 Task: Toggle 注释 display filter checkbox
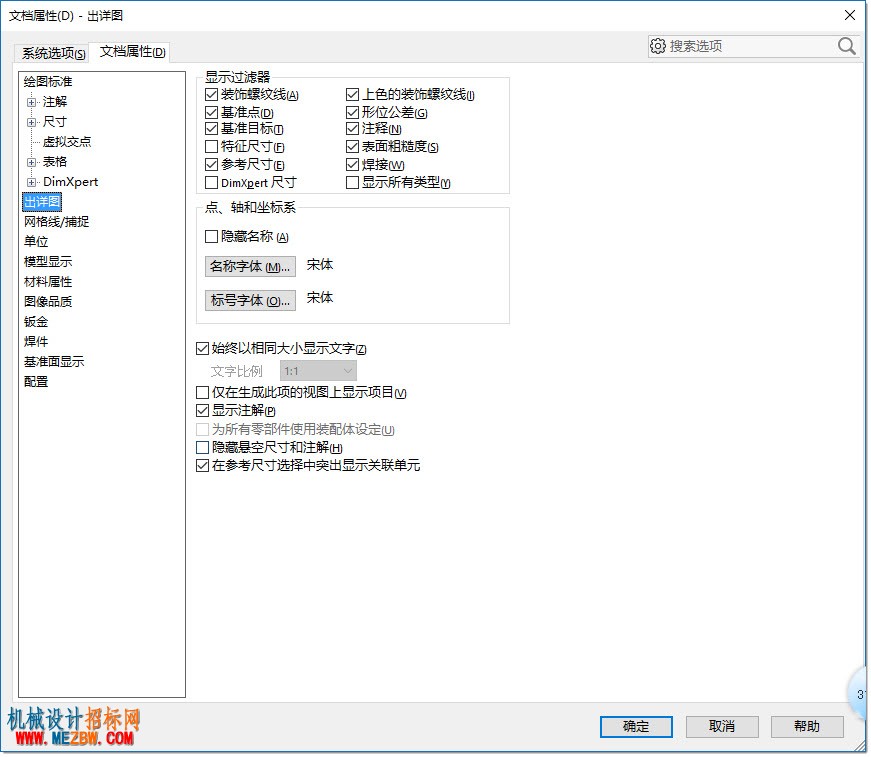coord(353,129)
